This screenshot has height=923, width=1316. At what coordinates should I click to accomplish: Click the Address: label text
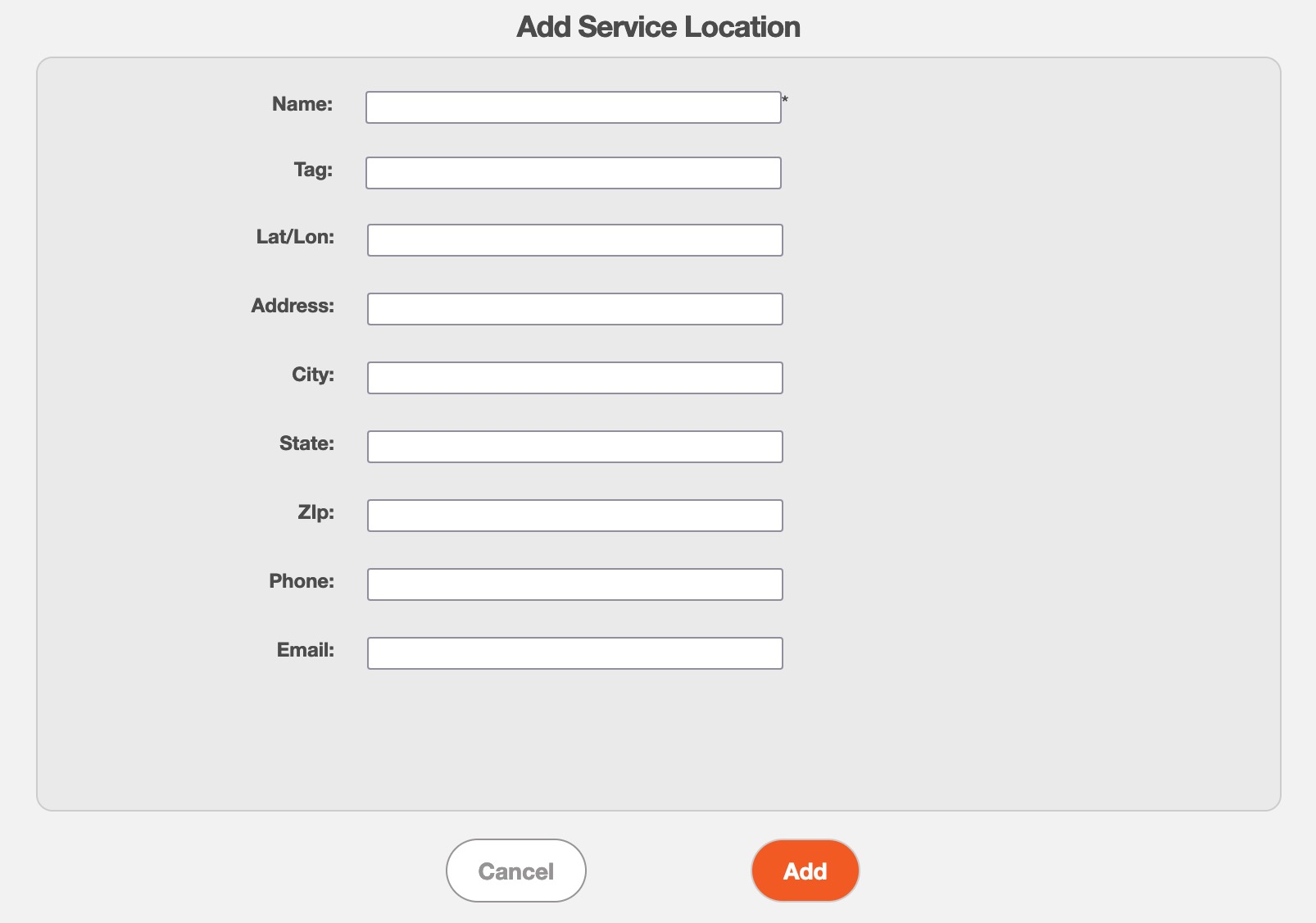click(x=293, y=306)
